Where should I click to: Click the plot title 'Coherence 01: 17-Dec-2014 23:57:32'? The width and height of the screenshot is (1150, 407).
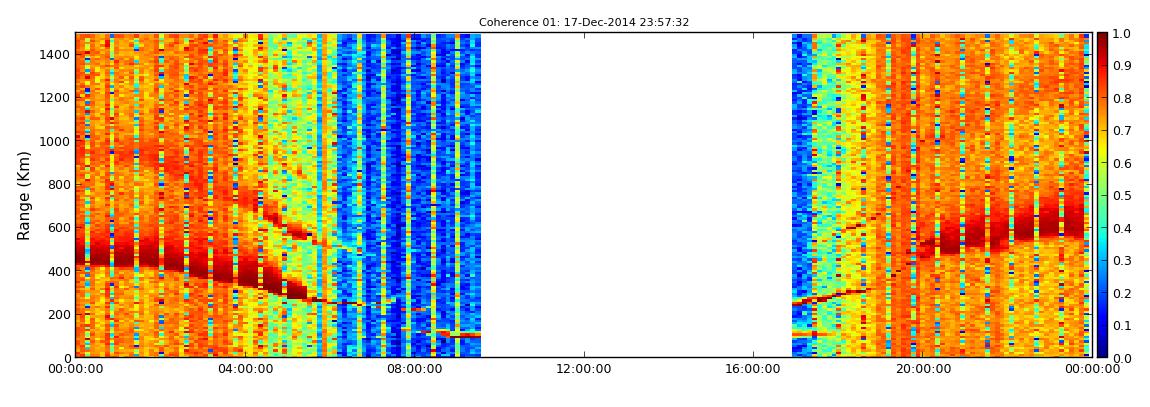pyautogui.click(x=584, y=23)
